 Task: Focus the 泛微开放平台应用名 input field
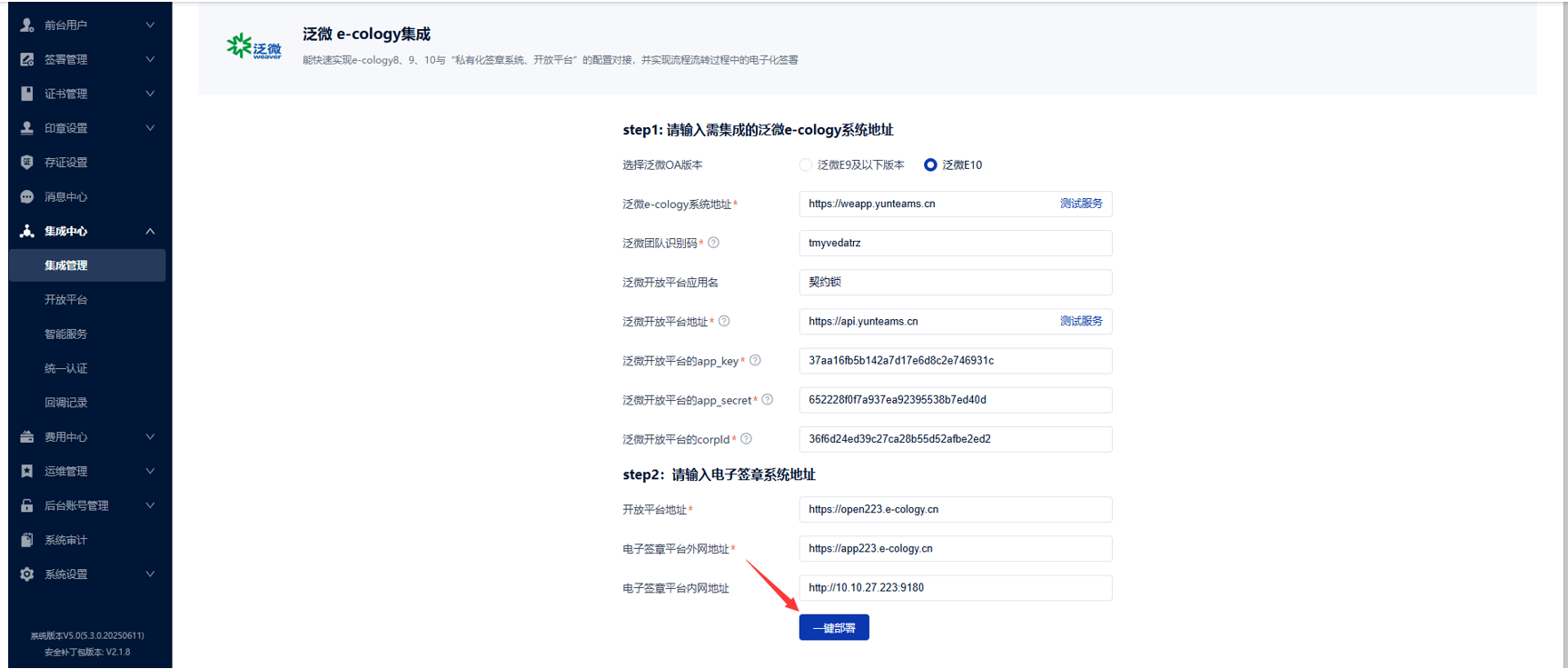[x=956, y=282]
